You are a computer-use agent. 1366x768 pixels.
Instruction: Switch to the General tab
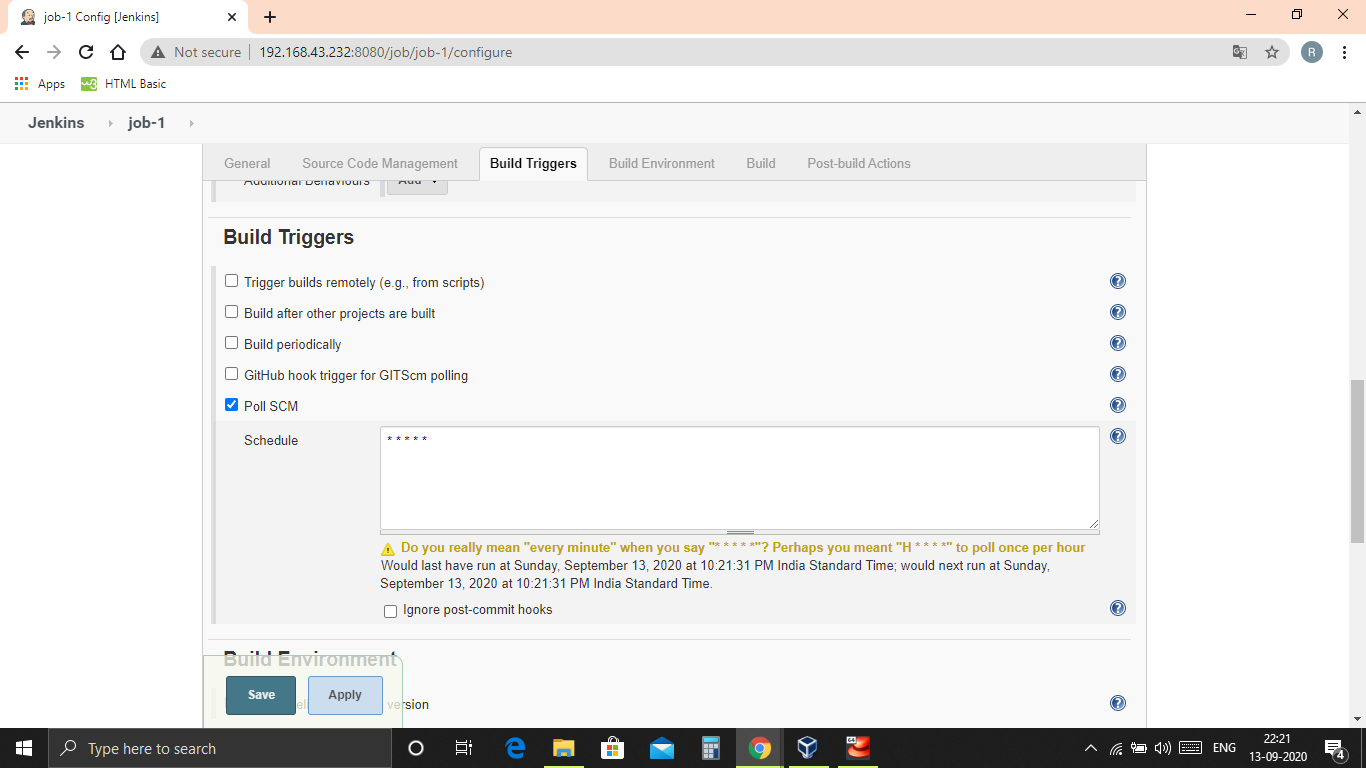247,163
